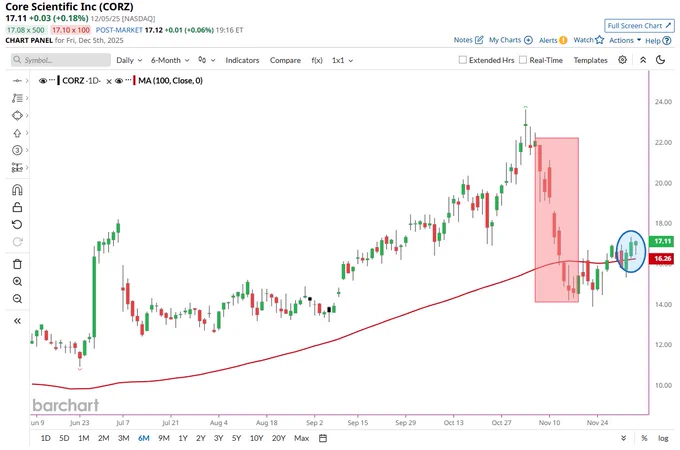The width and height of the screenshot is (680, 450).
Task: Open the Fibonacci tools icon
Action: point(17,98)
